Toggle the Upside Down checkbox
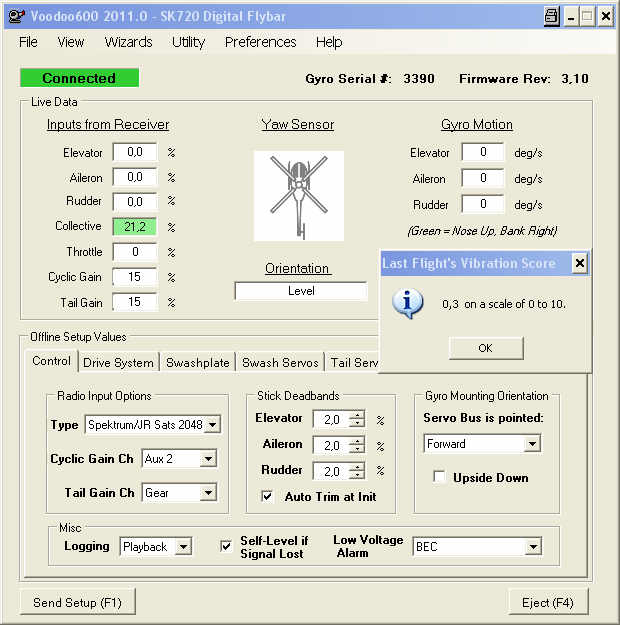 click(439, 477)
